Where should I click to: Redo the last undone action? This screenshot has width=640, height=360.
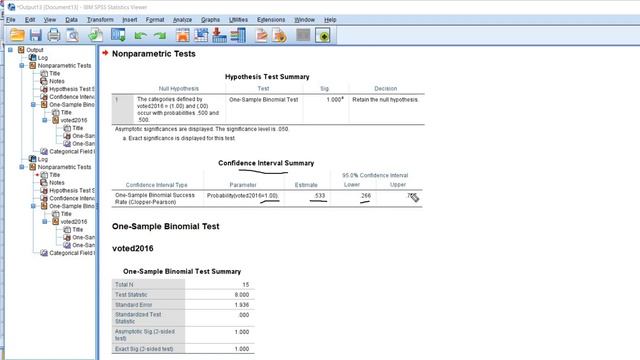(x=160, y=36)
